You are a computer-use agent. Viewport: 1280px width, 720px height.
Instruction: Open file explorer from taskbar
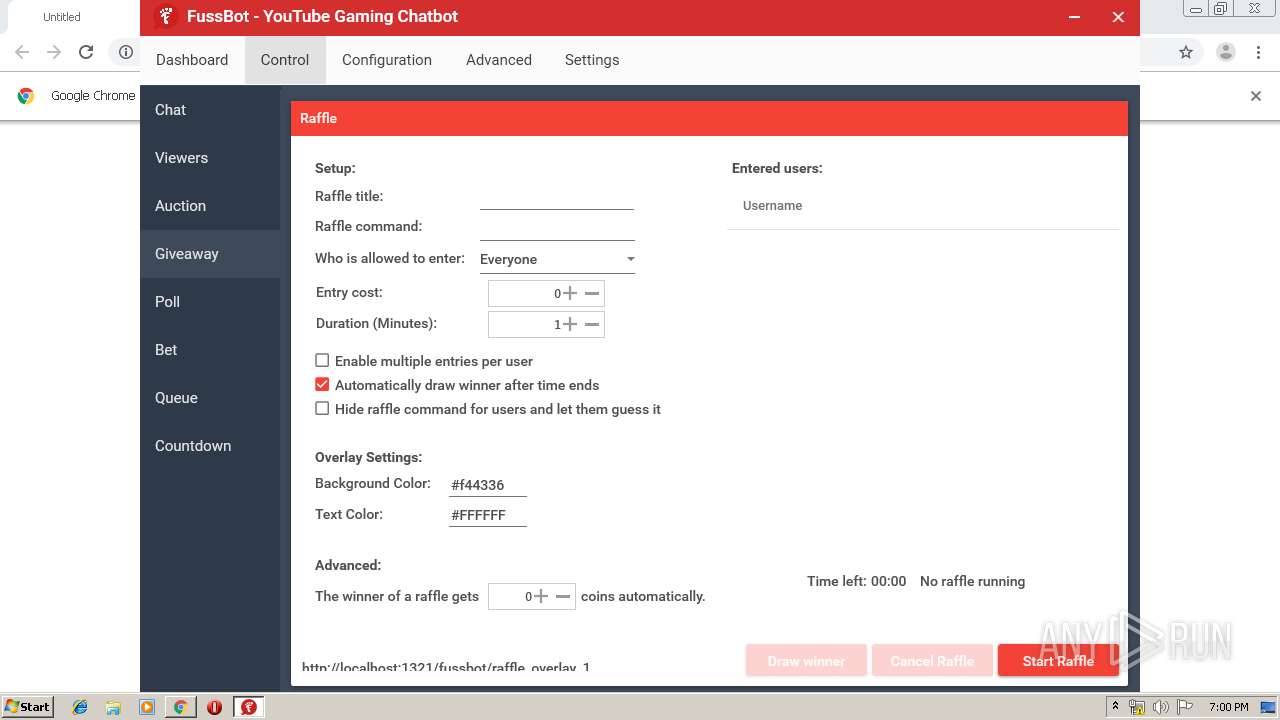113,707
